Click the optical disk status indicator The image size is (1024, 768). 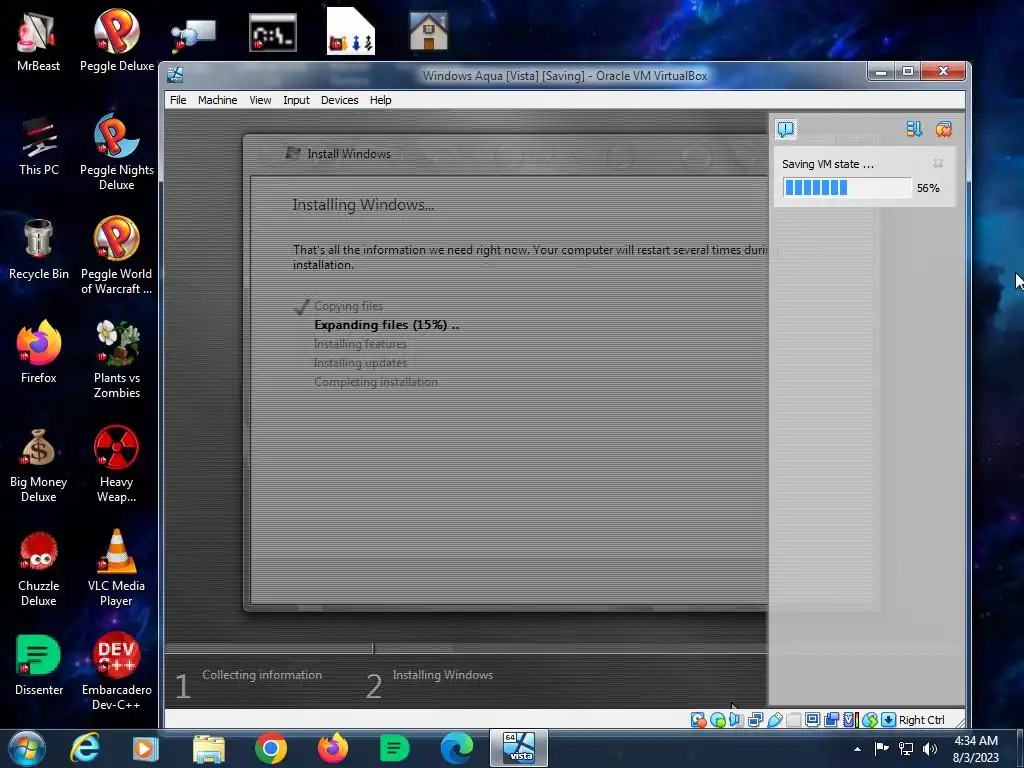(718, 720)
